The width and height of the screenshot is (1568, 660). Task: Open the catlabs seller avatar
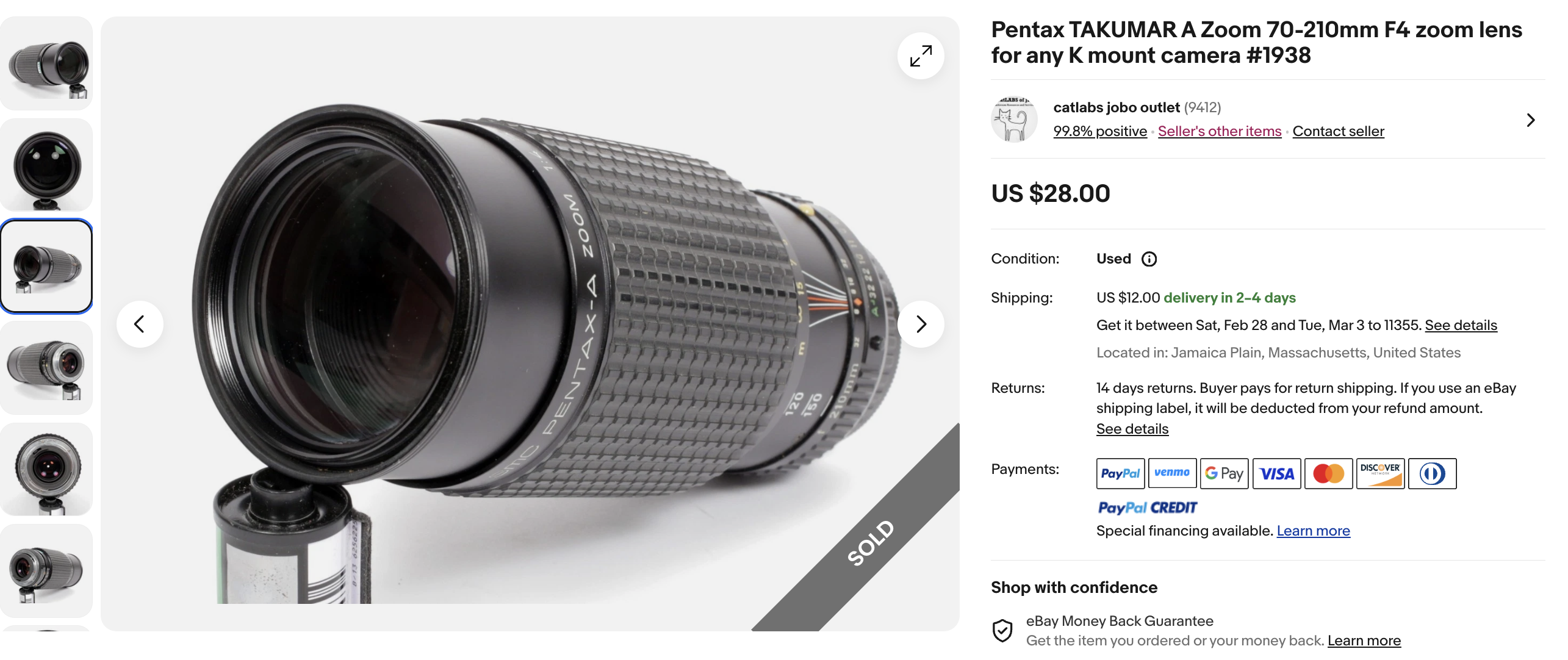1014,120
